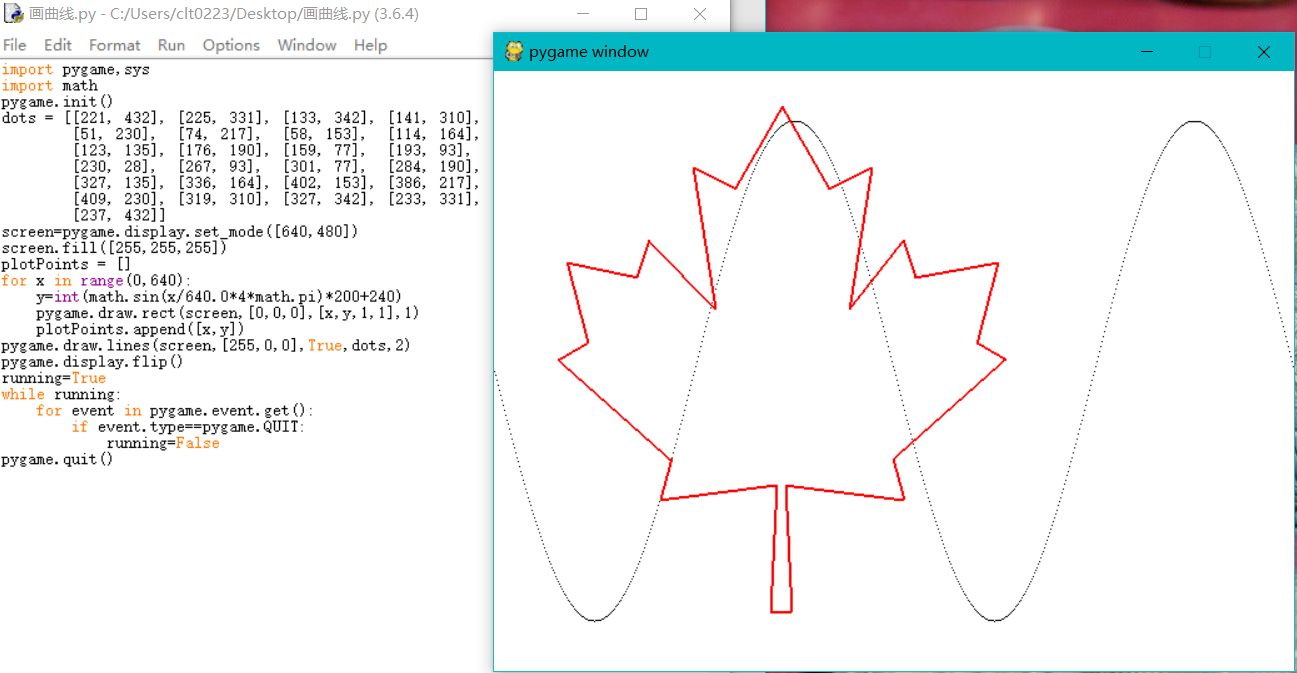Click the red maple leaf stem in pygame window
This screenshot has height=673, width=1297.
[x=781, y=550]
